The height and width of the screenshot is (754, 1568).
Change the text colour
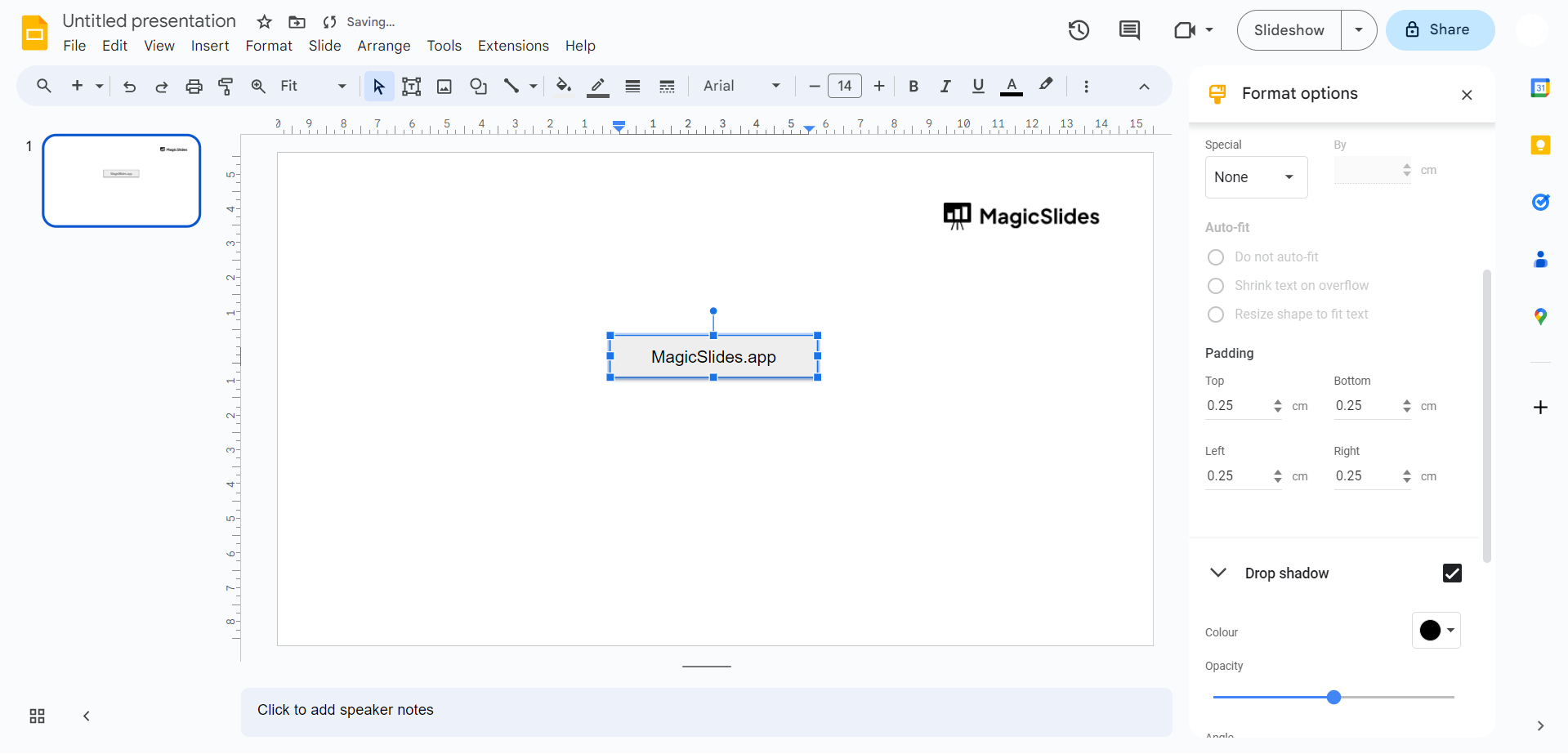coord(1012,86)
